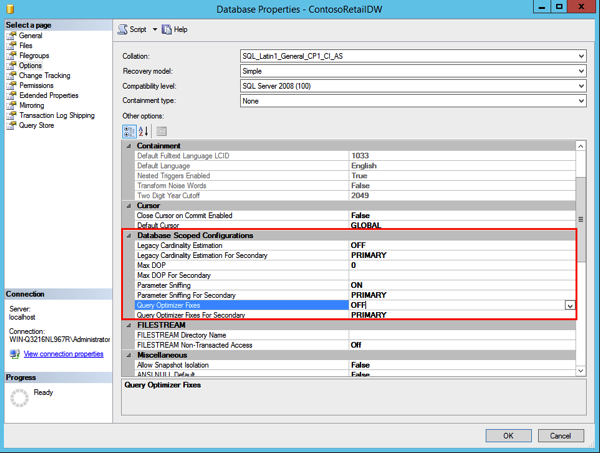This screenshot has width=600, height=453.
Task: Click the Transaction Log Shipping icon
Action: (x=11, y=115)
